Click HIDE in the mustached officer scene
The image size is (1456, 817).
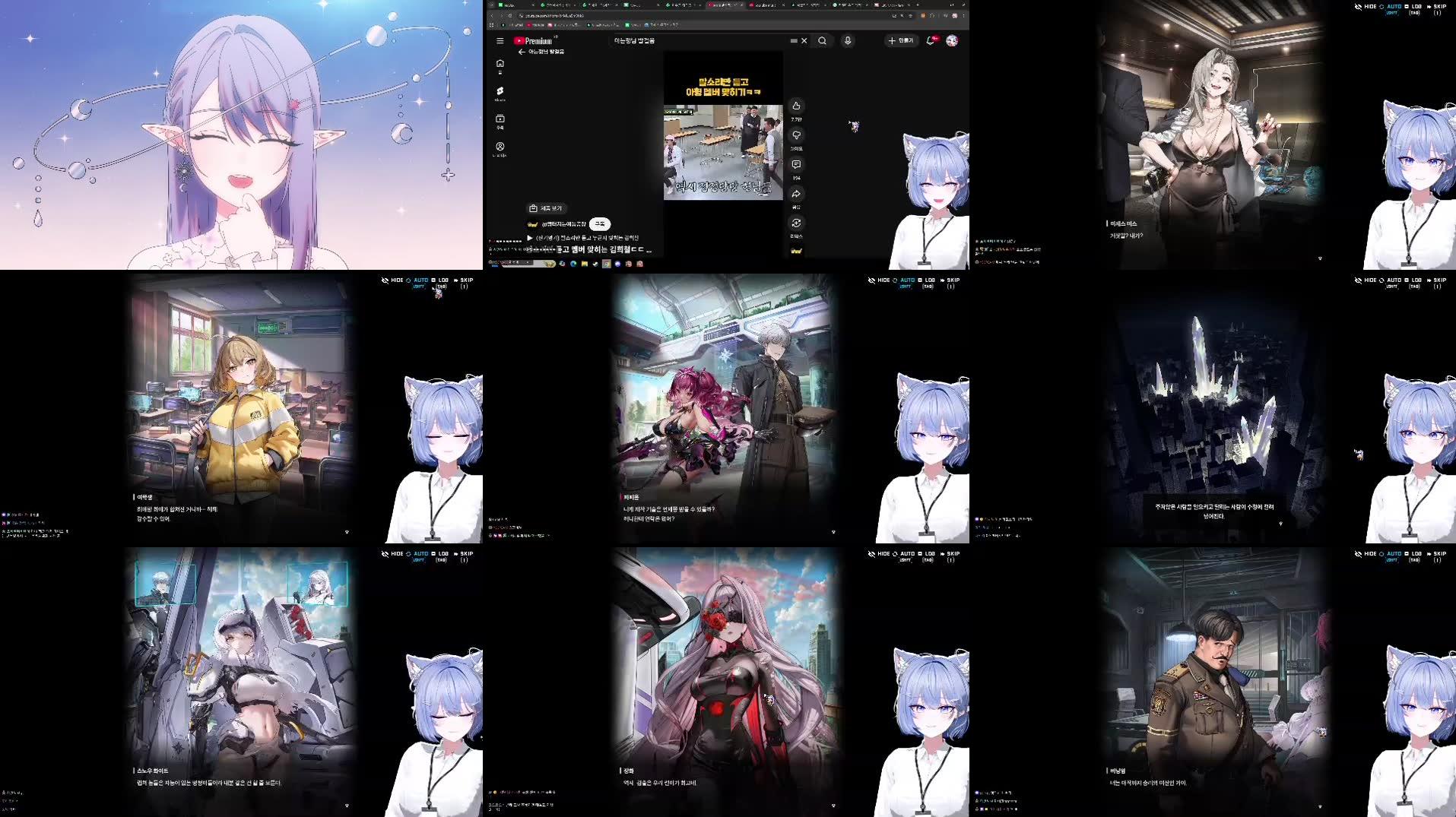tap(1366, 554)
